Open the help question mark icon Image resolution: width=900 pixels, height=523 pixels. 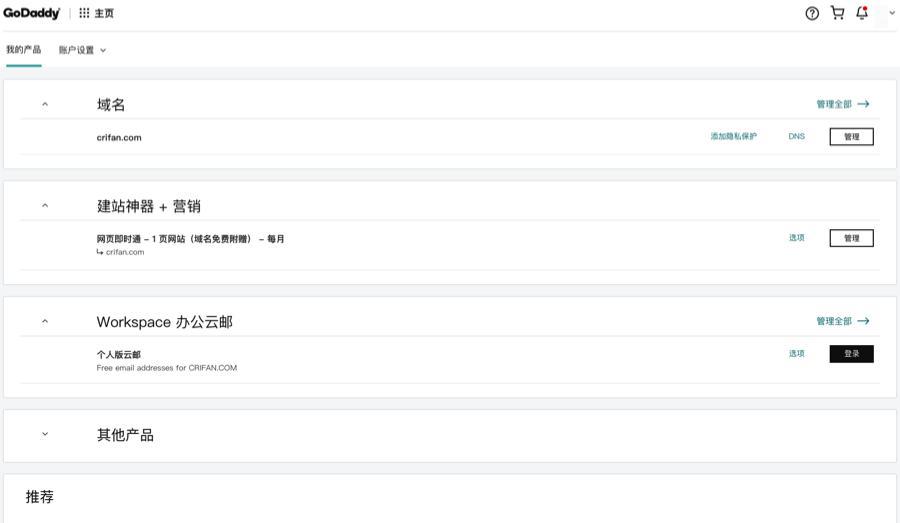(x=812, y=13)
